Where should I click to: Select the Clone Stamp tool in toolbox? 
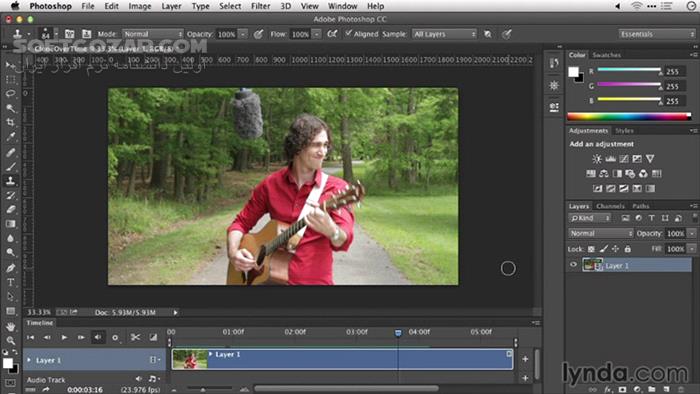tap(10, 181)
